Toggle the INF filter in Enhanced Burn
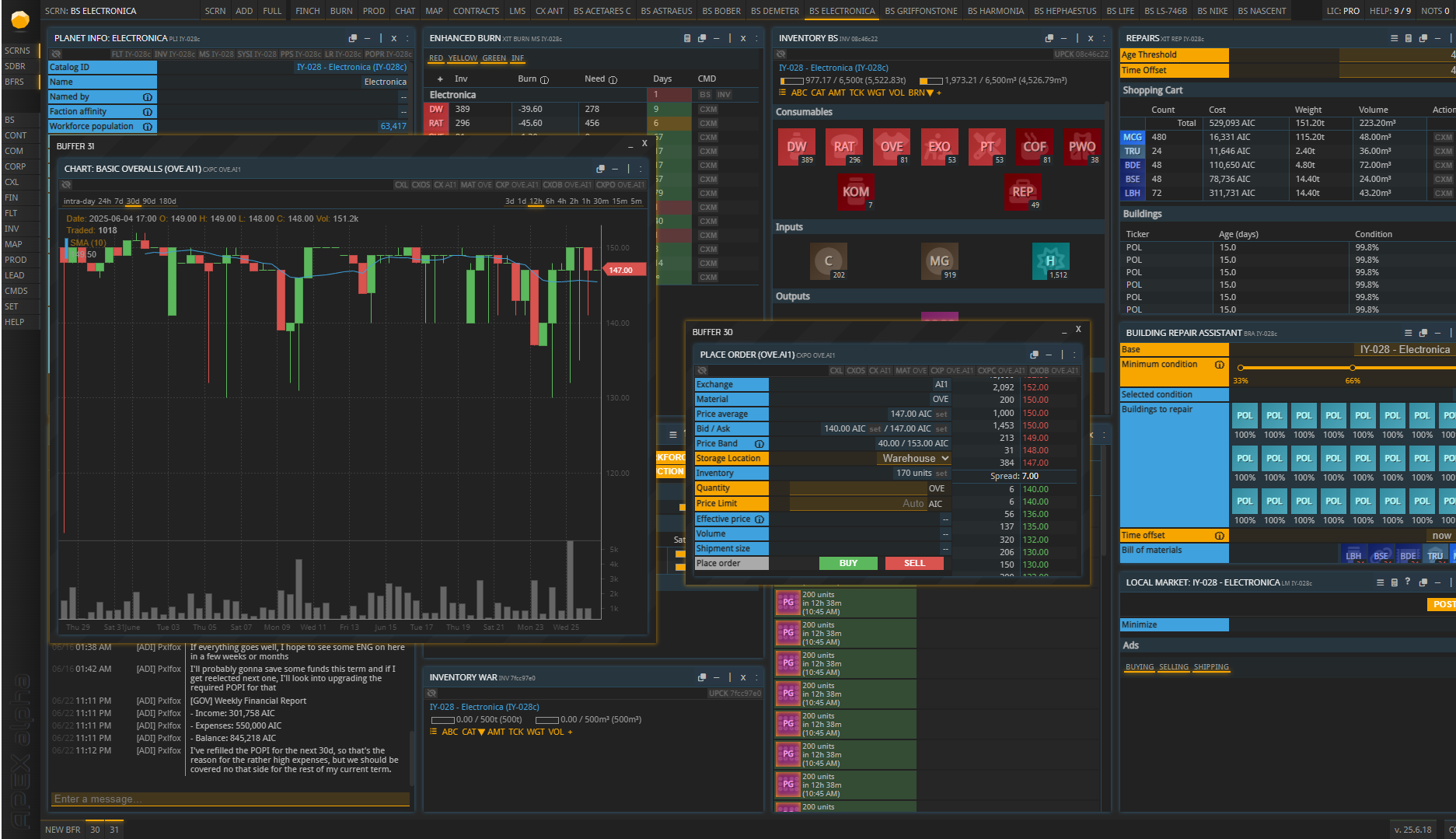Viewport: 1456px width, 839px height. 518,58
